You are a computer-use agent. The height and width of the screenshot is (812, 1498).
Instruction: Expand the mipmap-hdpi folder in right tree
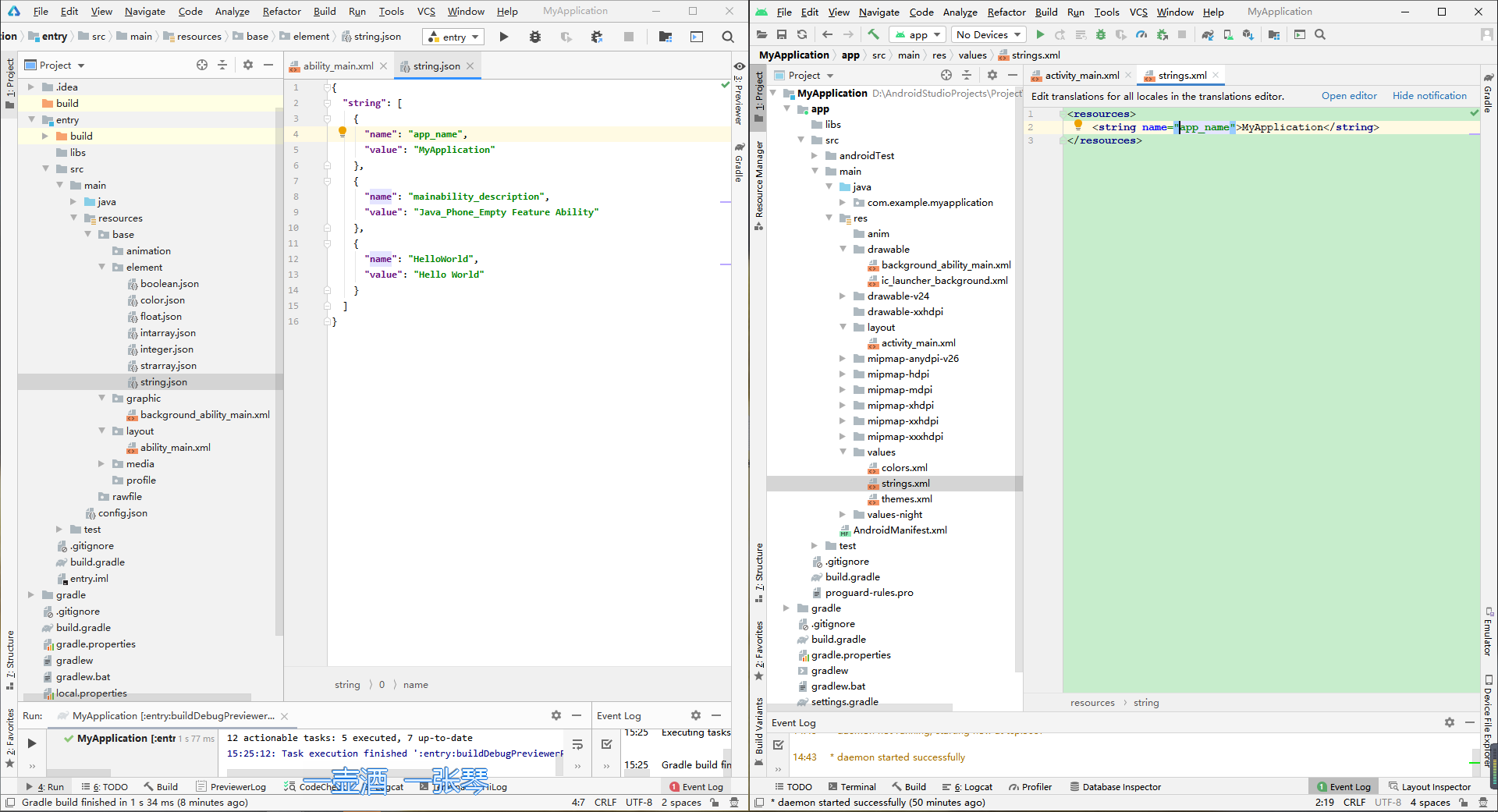pos(843,374)
